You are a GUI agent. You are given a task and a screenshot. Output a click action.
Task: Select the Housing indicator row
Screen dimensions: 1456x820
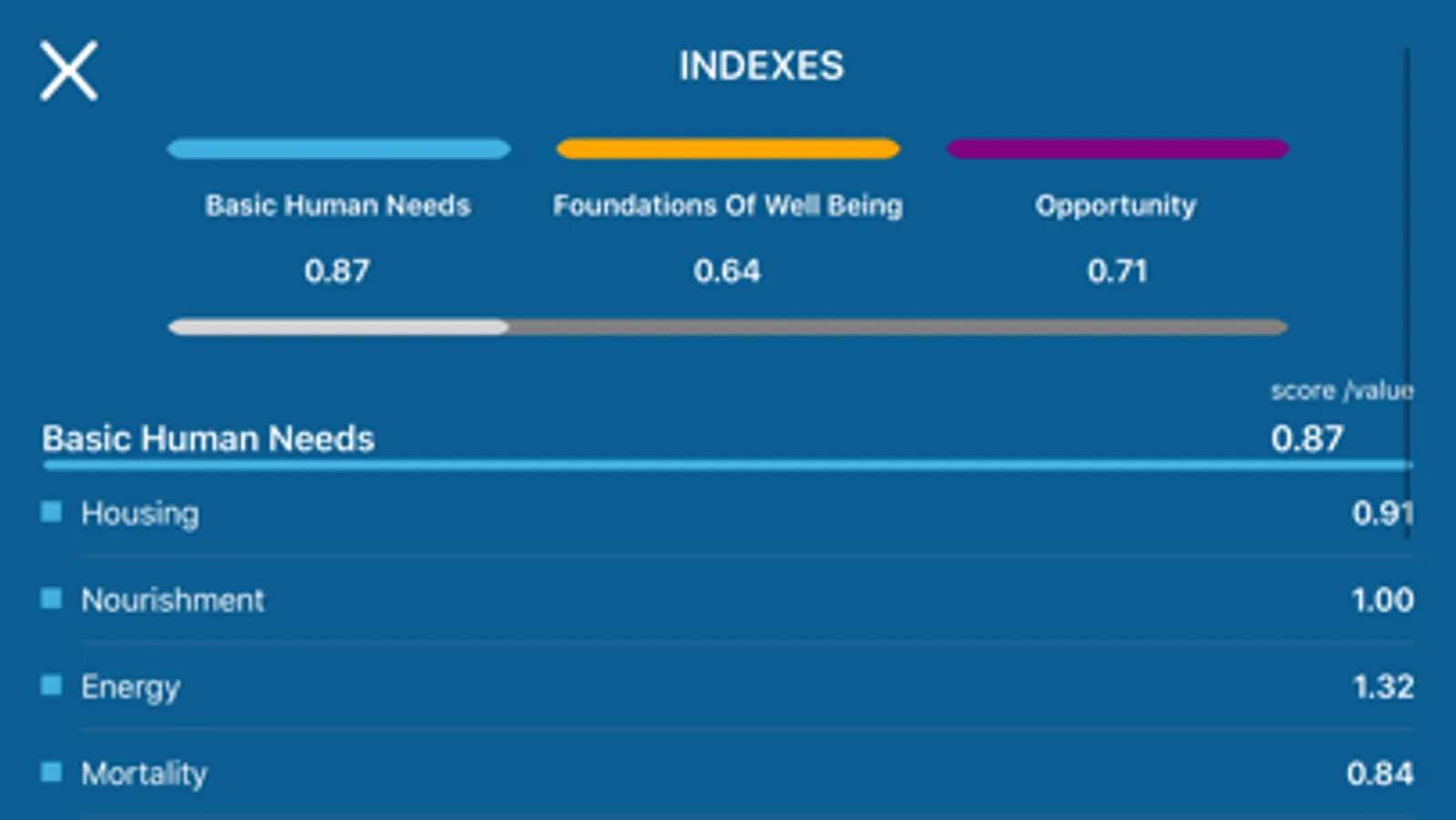pyautogui.click(x=728, y=513)
